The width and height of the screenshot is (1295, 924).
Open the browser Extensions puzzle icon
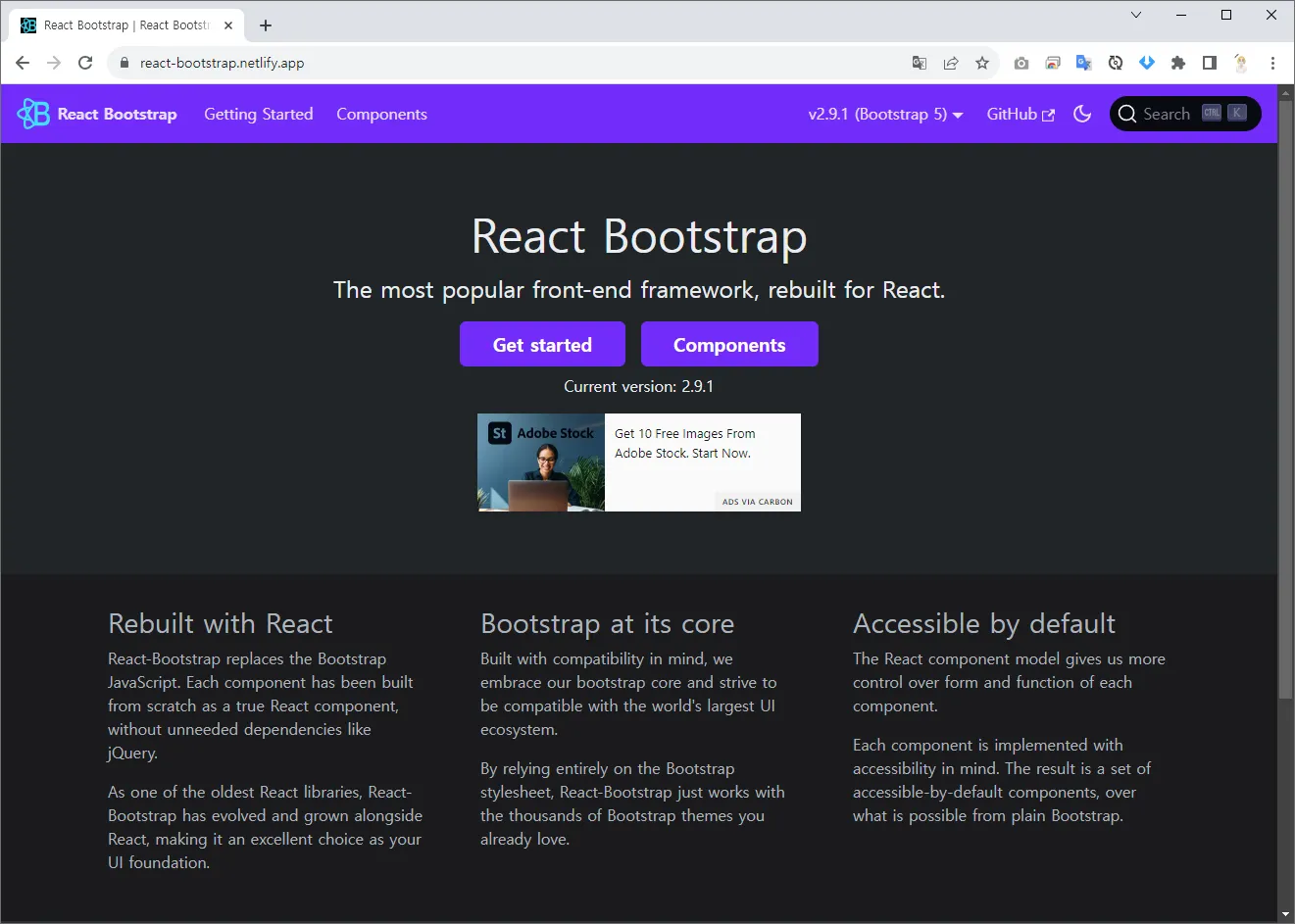click(x=1177, y=63)
